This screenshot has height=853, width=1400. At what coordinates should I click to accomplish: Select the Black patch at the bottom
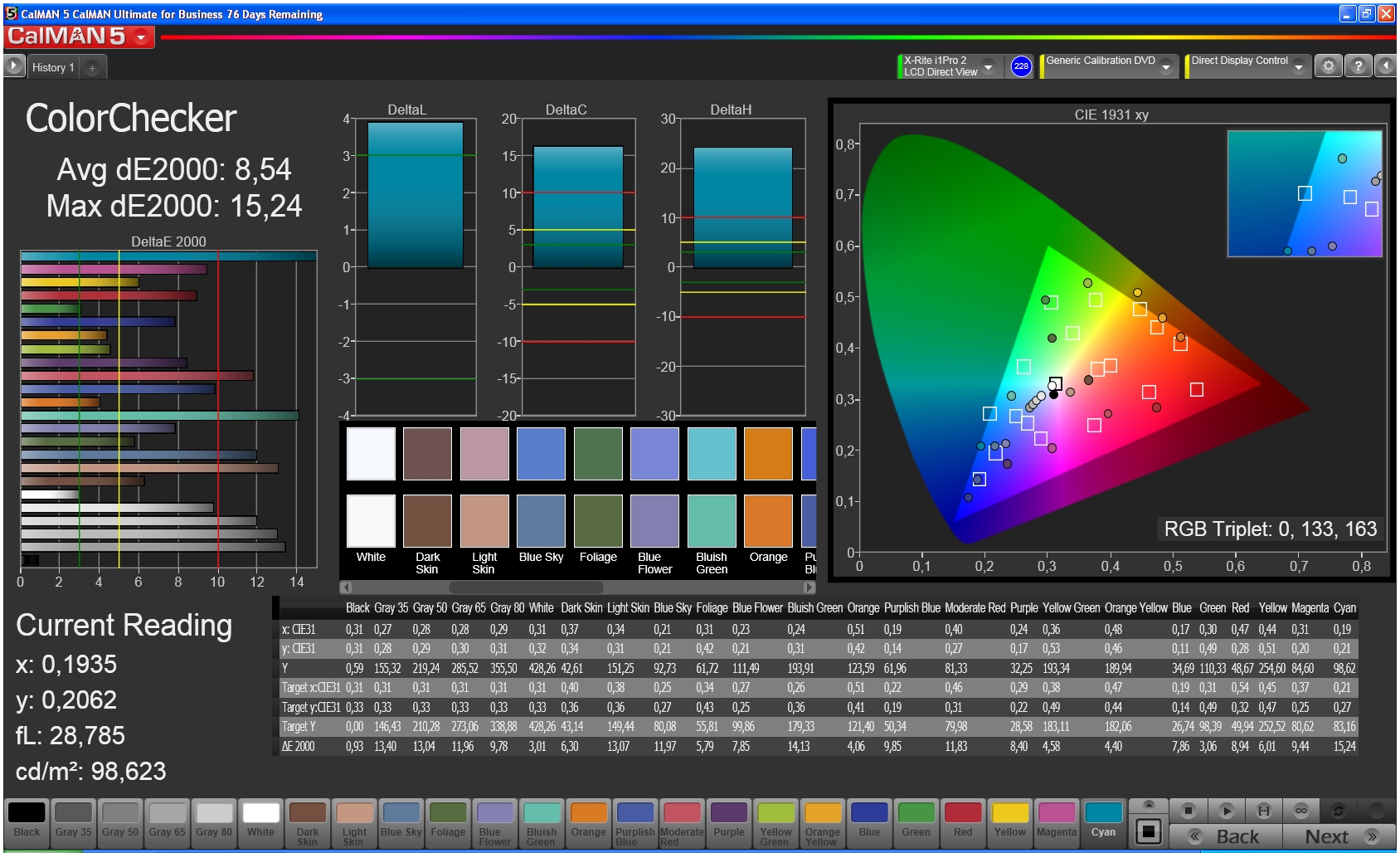click(x=27, y=822)
